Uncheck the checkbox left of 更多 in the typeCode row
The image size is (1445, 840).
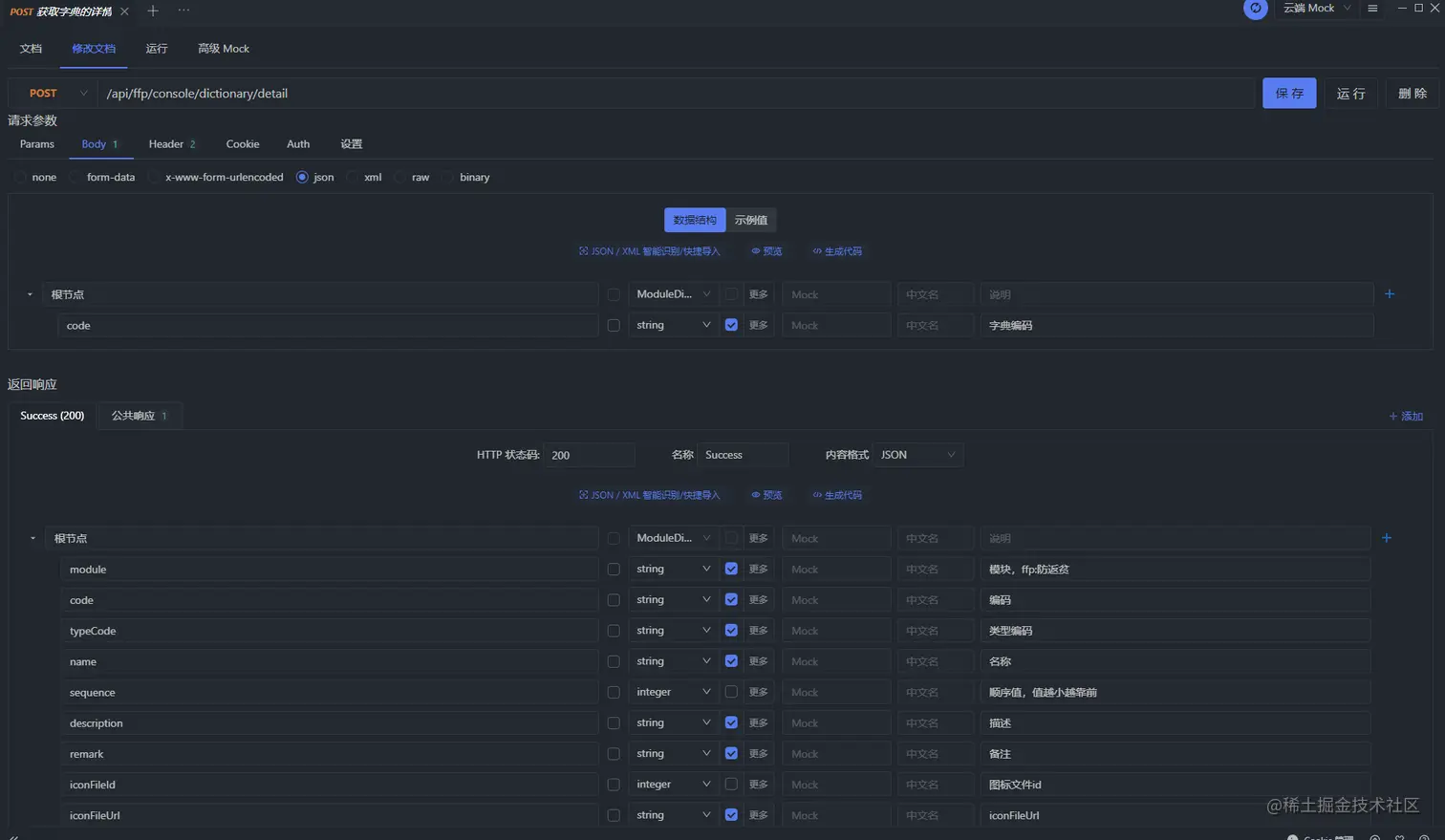pos(731,631)
